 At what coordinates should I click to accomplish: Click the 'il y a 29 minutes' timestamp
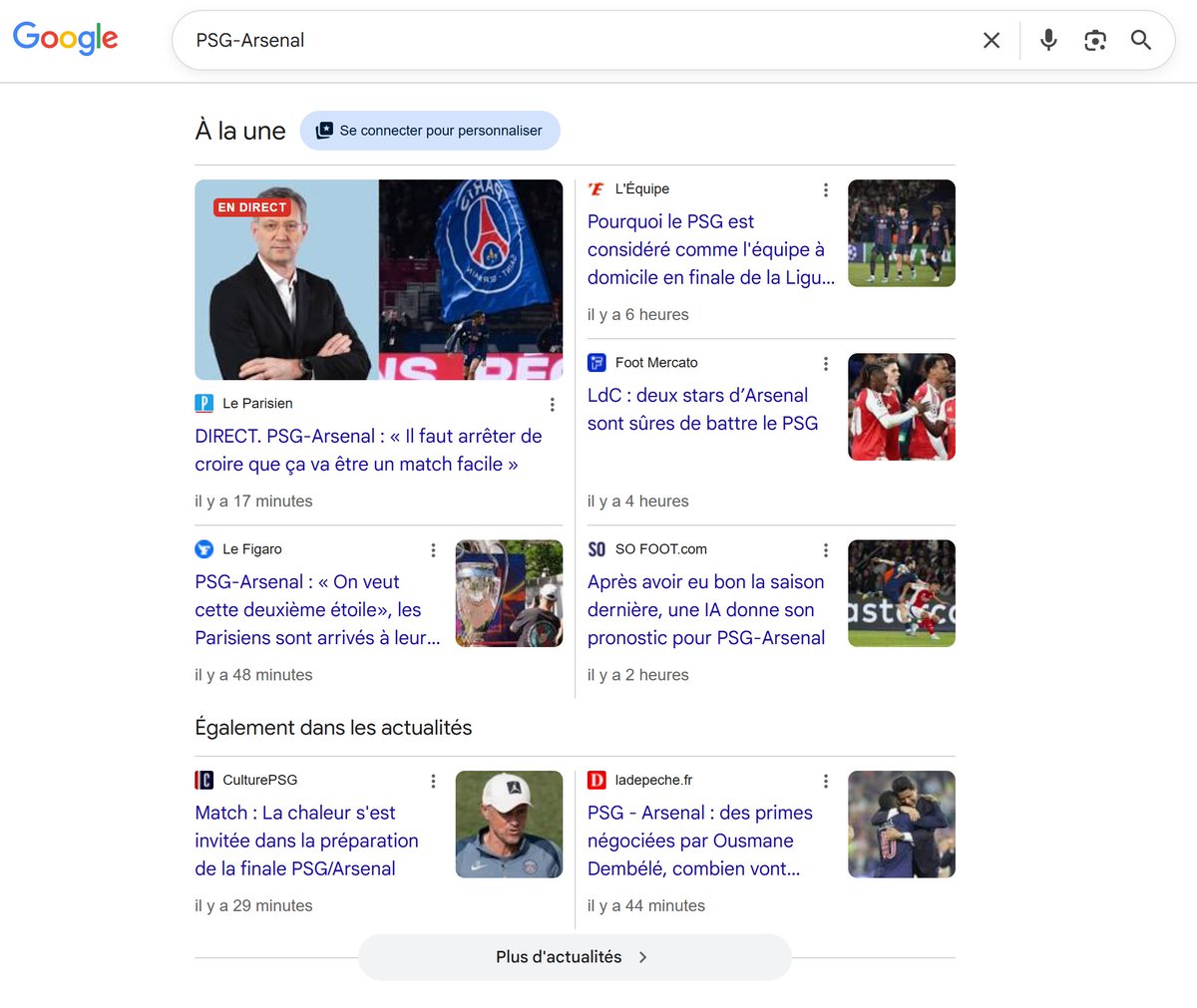[253, 906]
